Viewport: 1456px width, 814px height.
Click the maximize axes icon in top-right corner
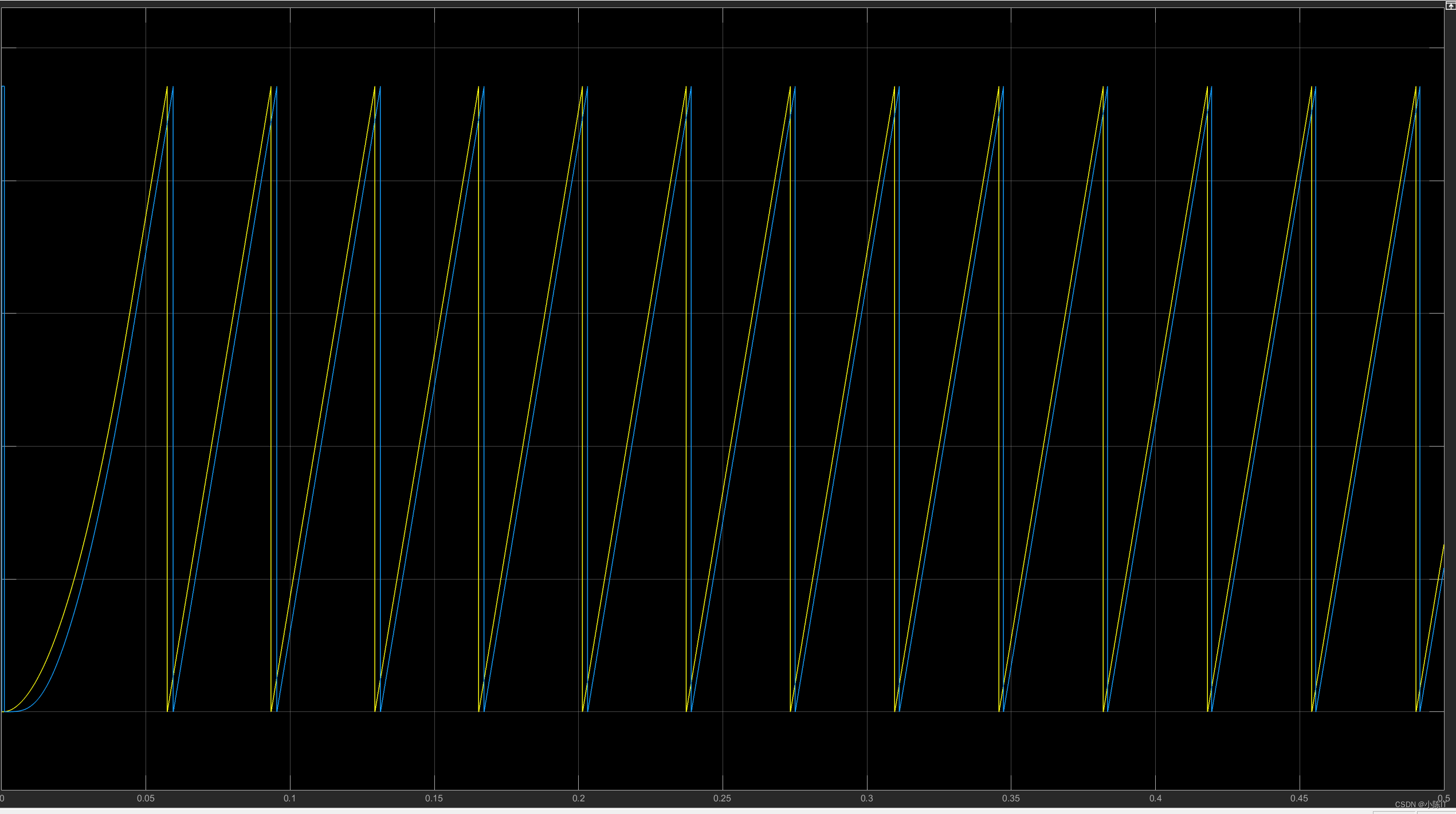coord(1450,5)
